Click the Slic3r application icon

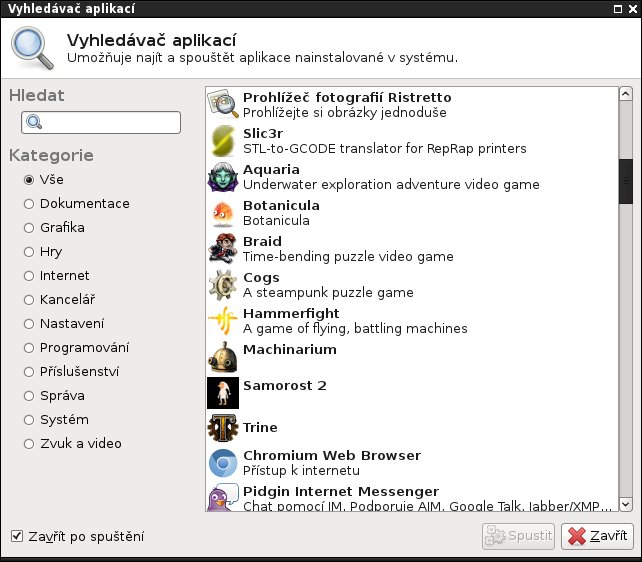tap(223, 141)
